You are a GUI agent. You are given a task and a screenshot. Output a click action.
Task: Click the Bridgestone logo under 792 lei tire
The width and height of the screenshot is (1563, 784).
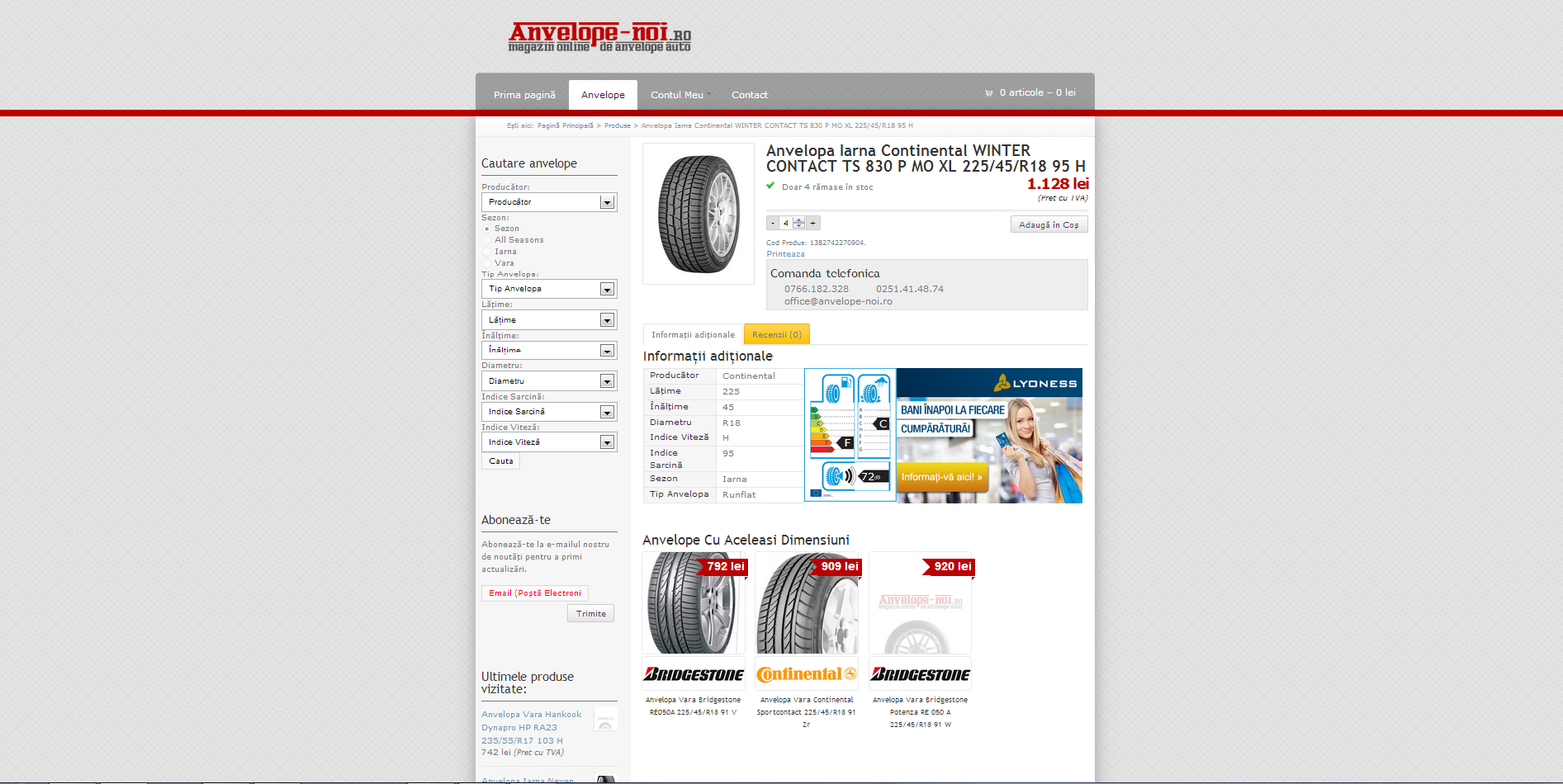694,674
